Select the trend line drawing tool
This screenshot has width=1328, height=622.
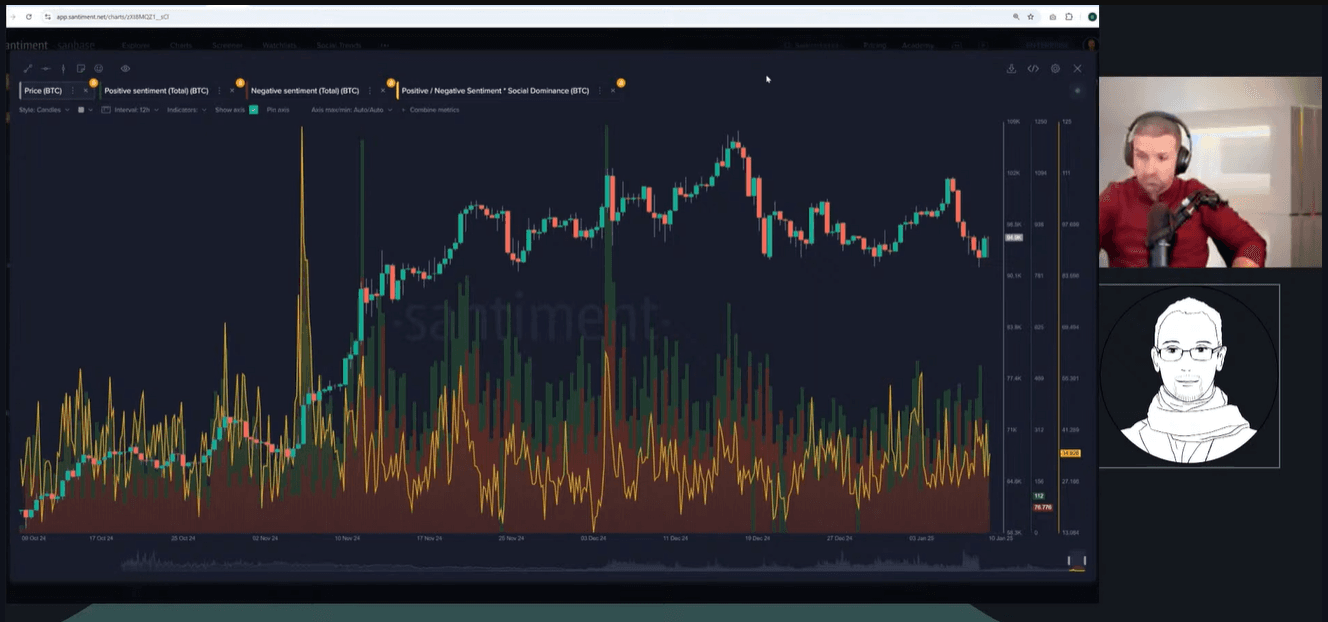[28, 69]
